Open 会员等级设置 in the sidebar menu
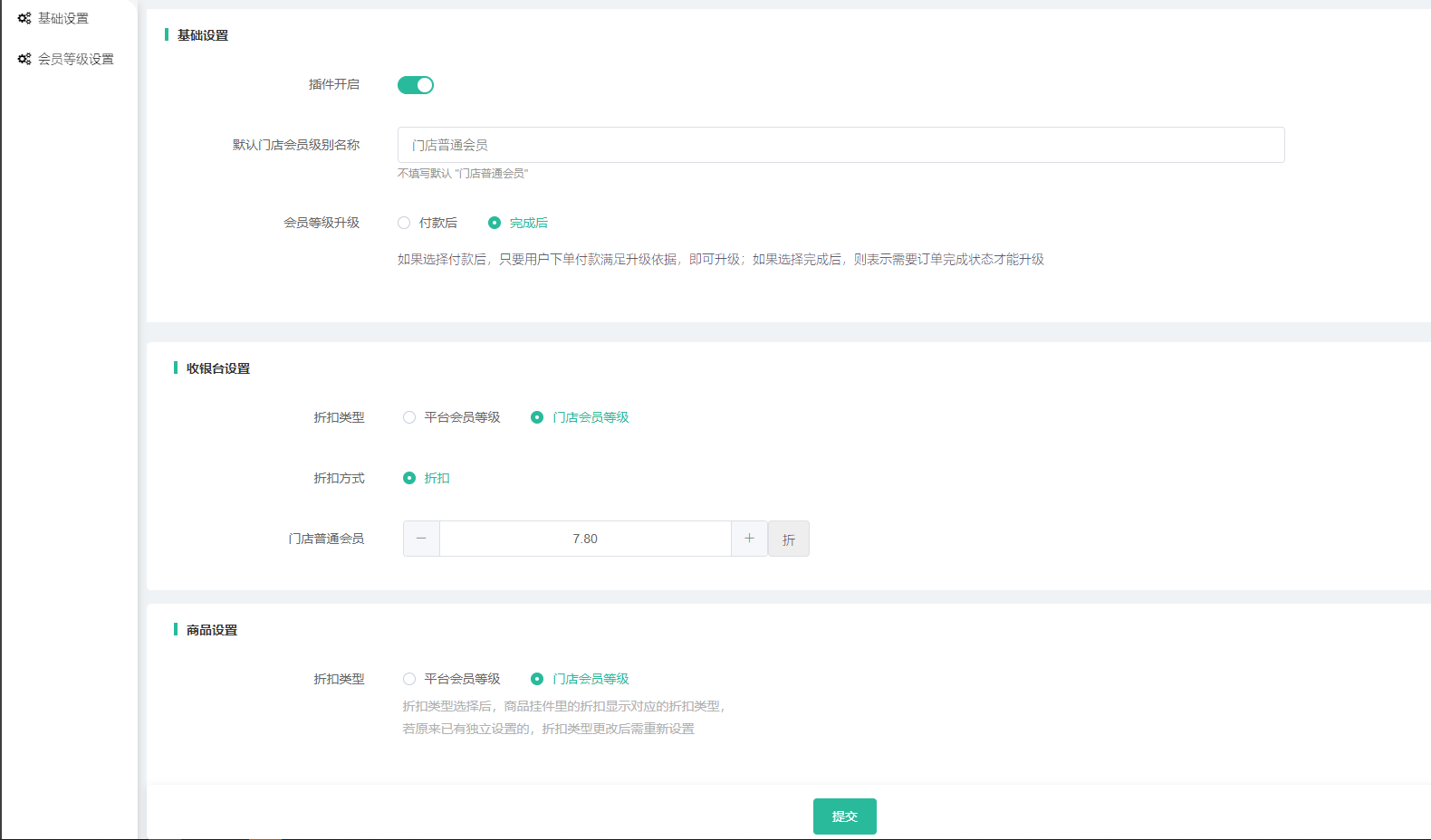This screenshot has width=1431, height=840. [76, 59]
